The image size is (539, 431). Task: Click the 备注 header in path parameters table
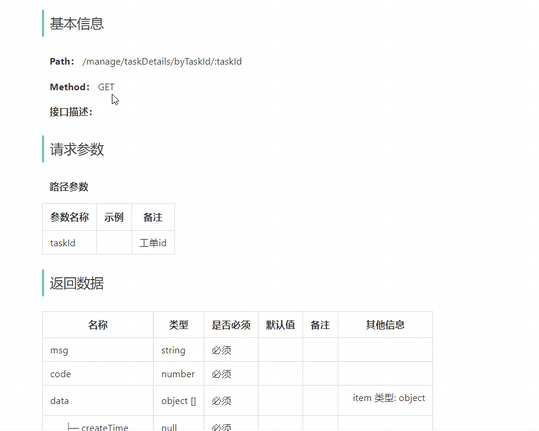tap(153, 217)
